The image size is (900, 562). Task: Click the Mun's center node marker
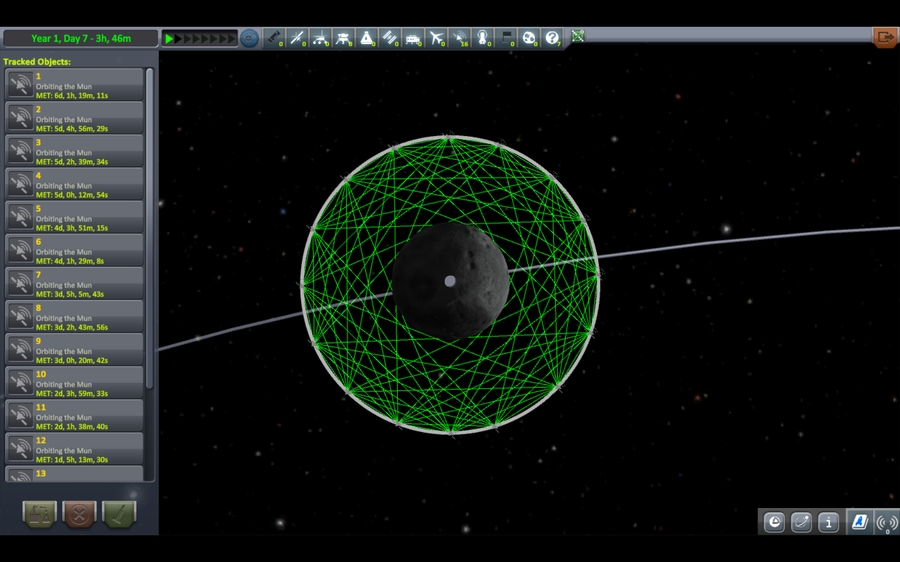pos(450,281)
